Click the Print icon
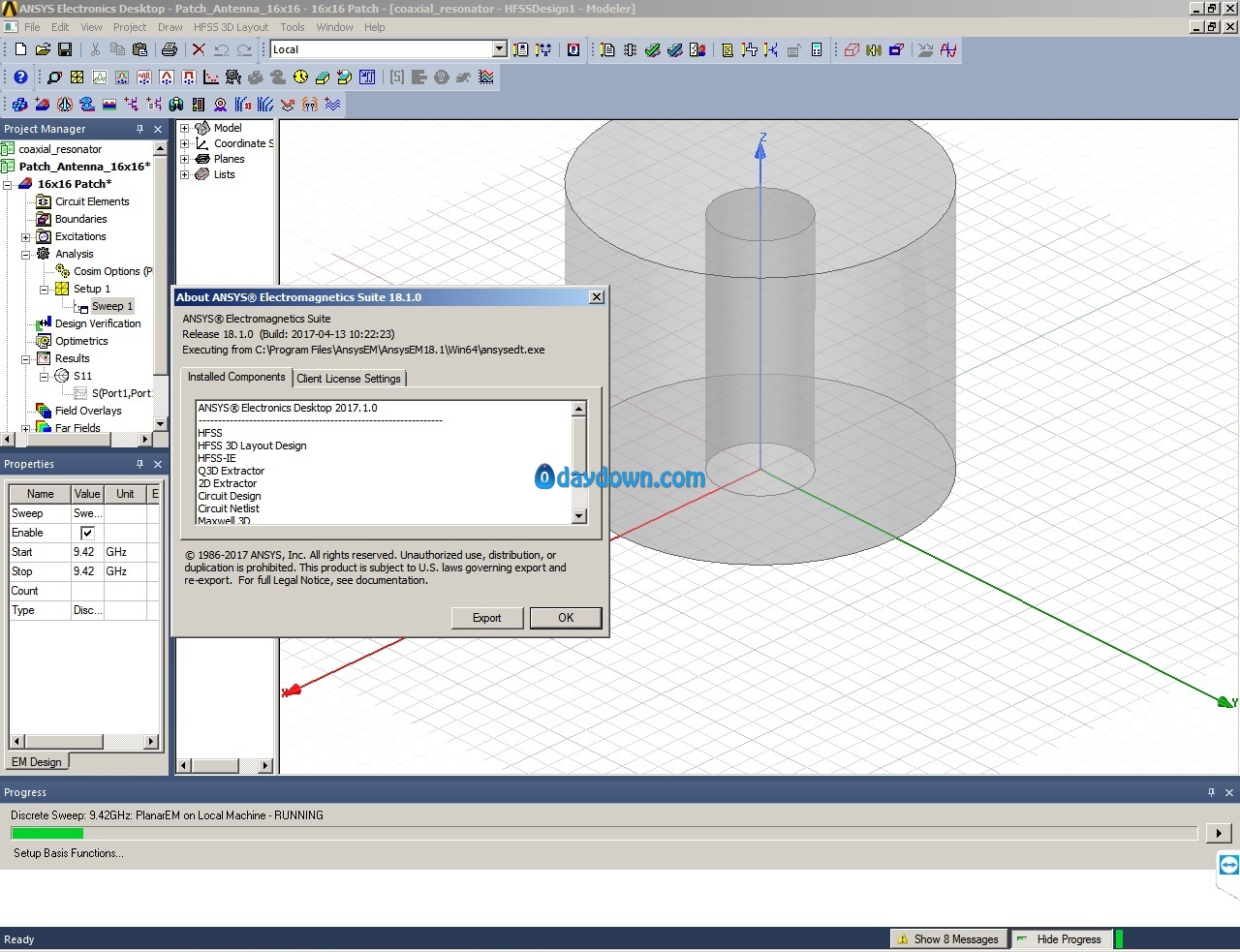The width and height of the screenshot is (1240, 952). (x=170, y=49)
